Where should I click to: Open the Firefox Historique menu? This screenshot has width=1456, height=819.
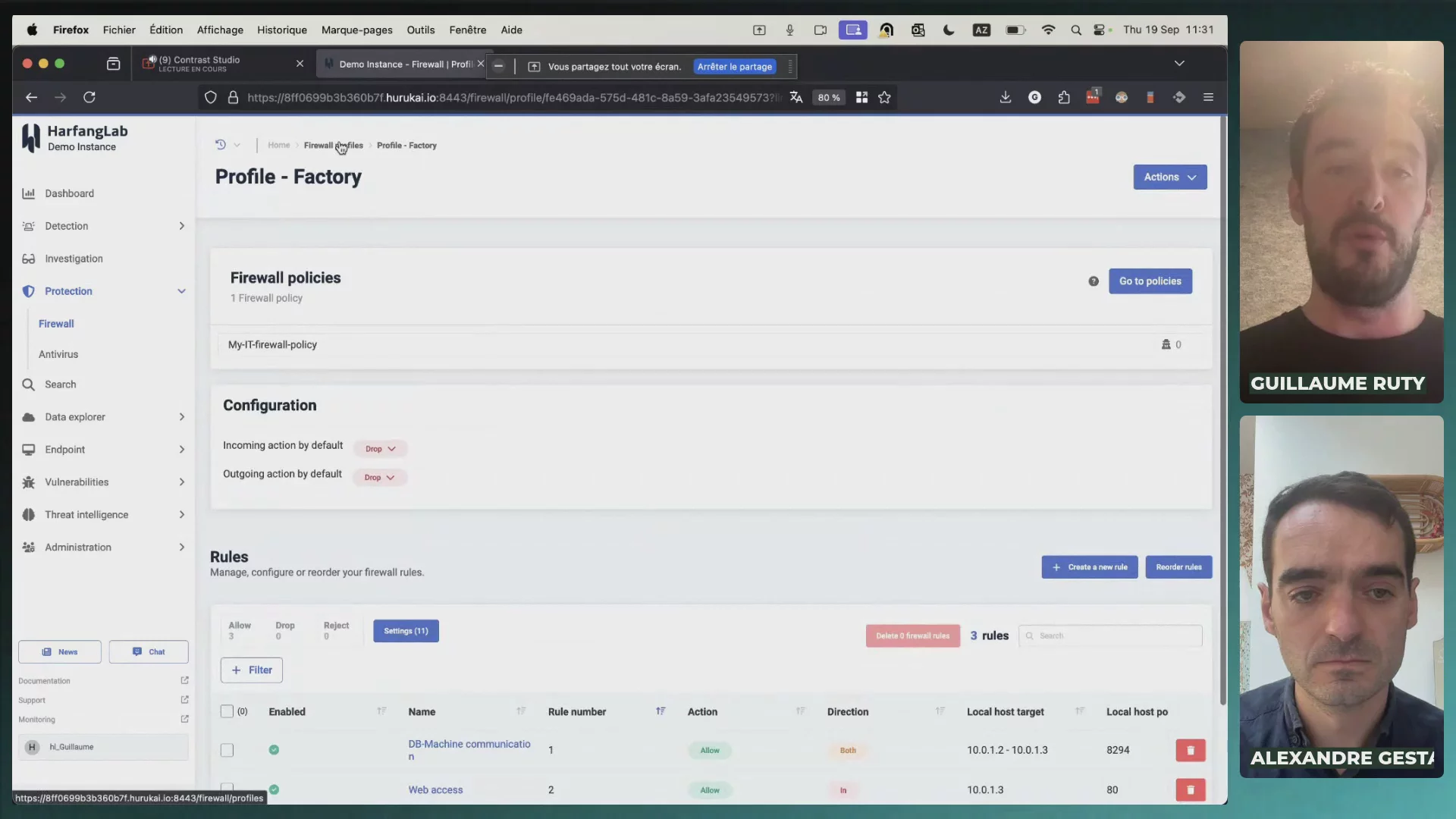(282, 30)
